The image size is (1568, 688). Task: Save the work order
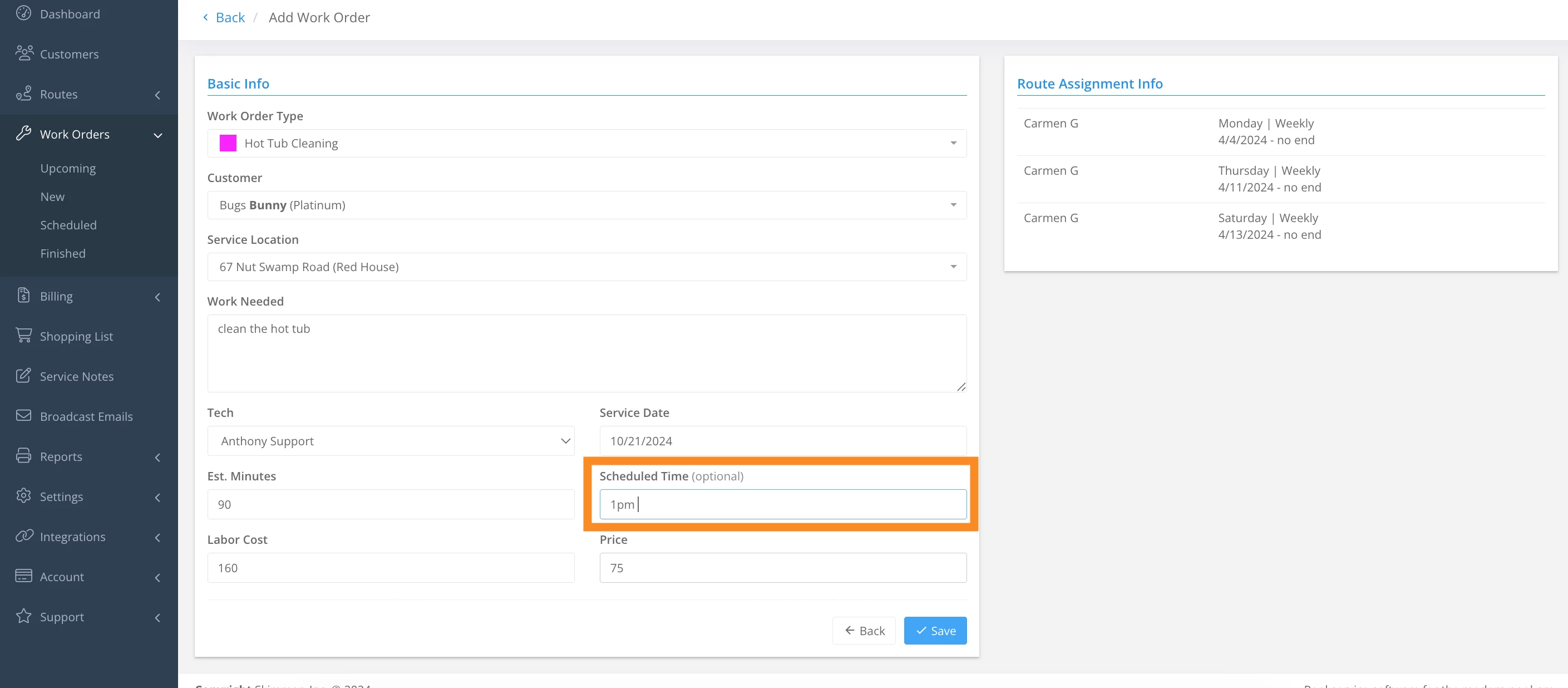click(x=934, y=631)
